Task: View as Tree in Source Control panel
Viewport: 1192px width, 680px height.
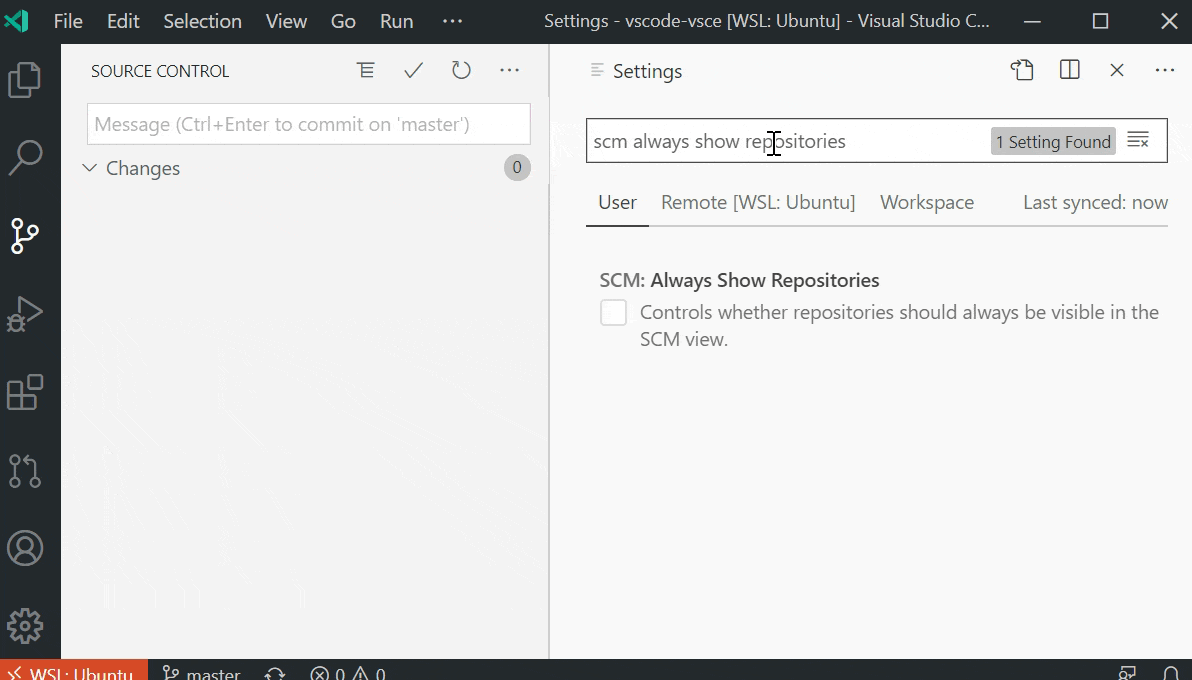Action: 365,70
